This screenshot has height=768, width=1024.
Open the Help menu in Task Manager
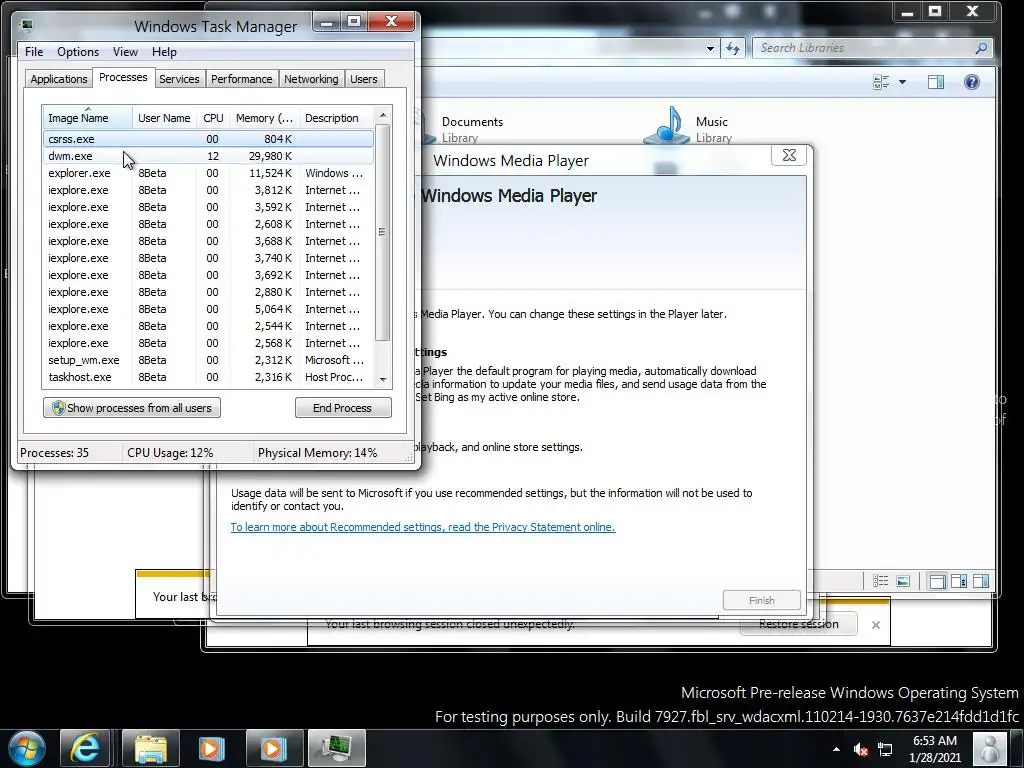point(164,52)
